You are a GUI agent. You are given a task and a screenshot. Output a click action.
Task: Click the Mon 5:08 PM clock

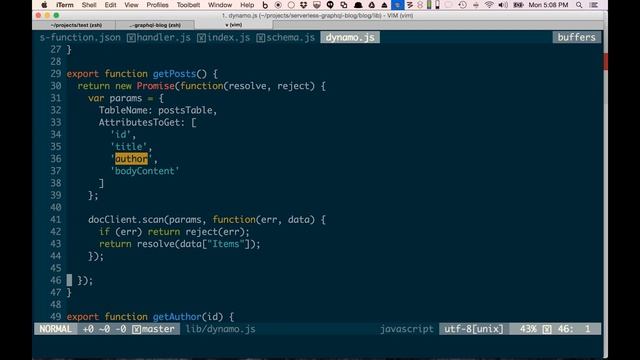[548, 5]
